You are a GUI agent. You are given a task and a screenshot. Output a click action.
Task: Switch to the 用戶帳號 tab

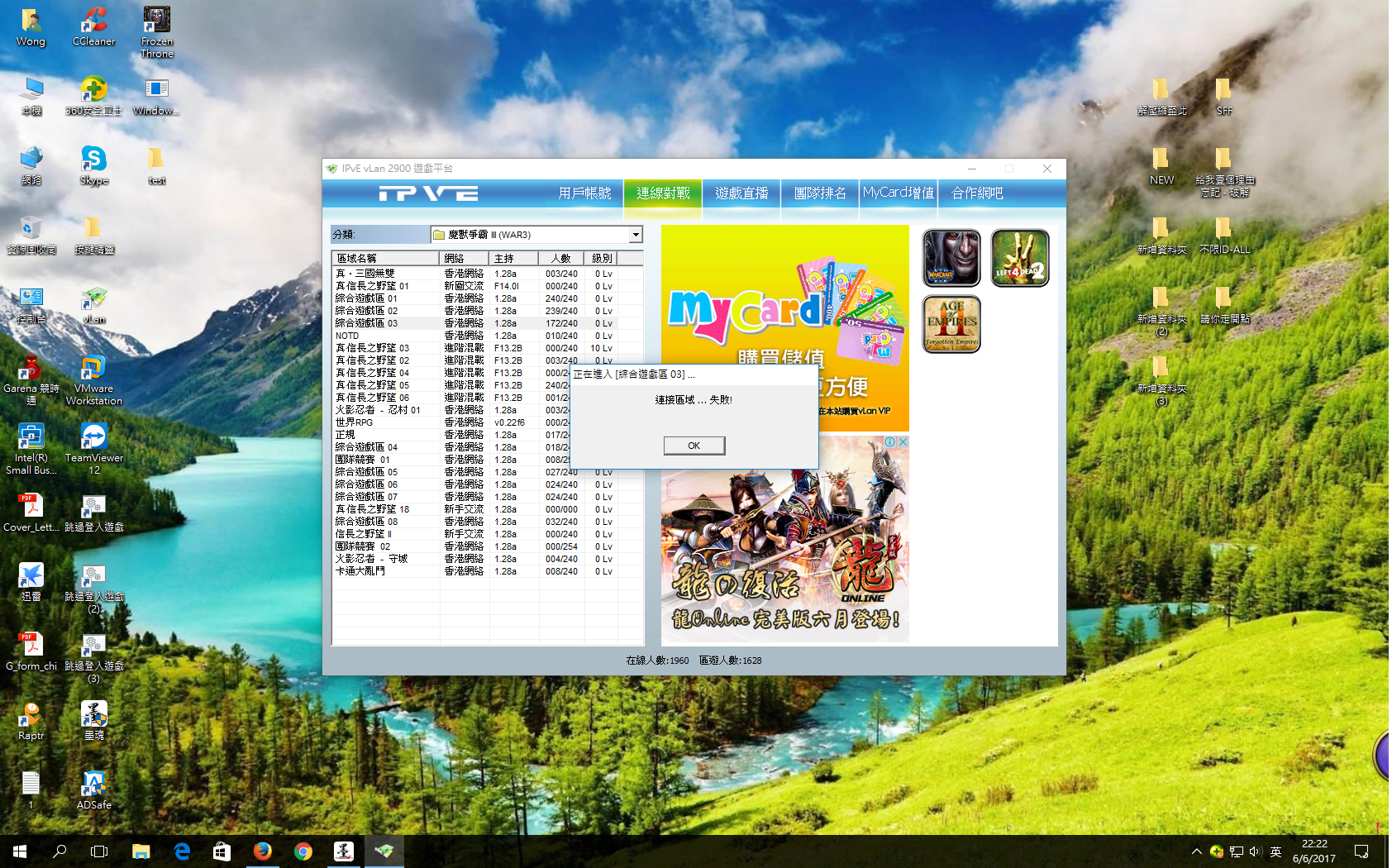584,193
